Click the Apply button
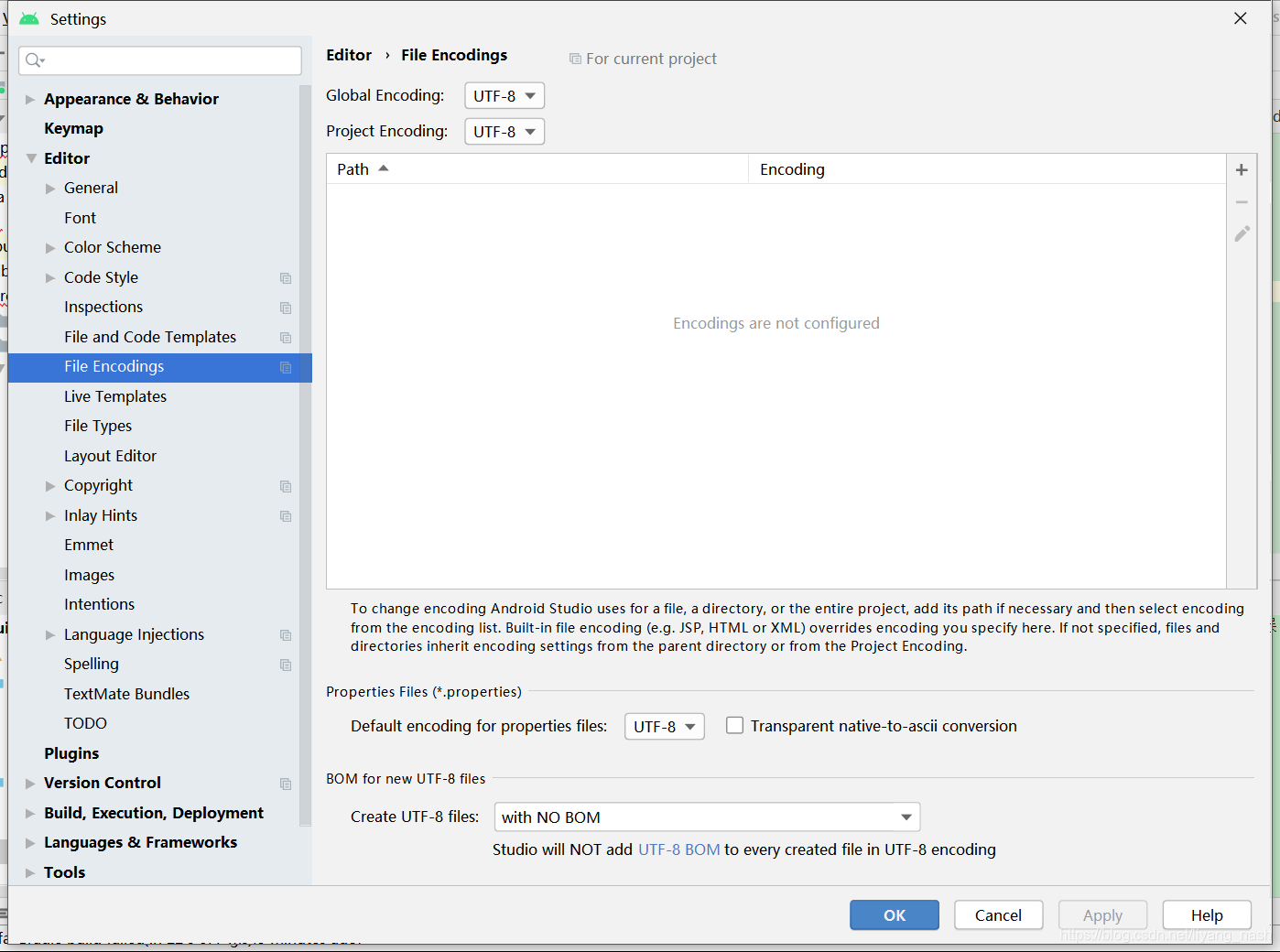Screen dimensions: 1280x952 click(1102, 914)
